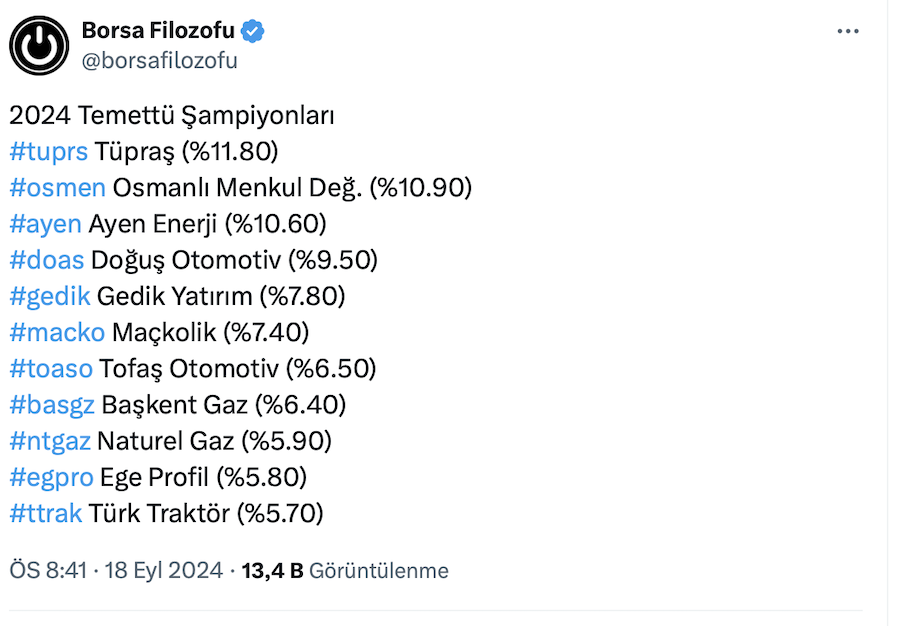Open the #toaso hashtag link
Viewport: 906px width, 626px height.
50,368
